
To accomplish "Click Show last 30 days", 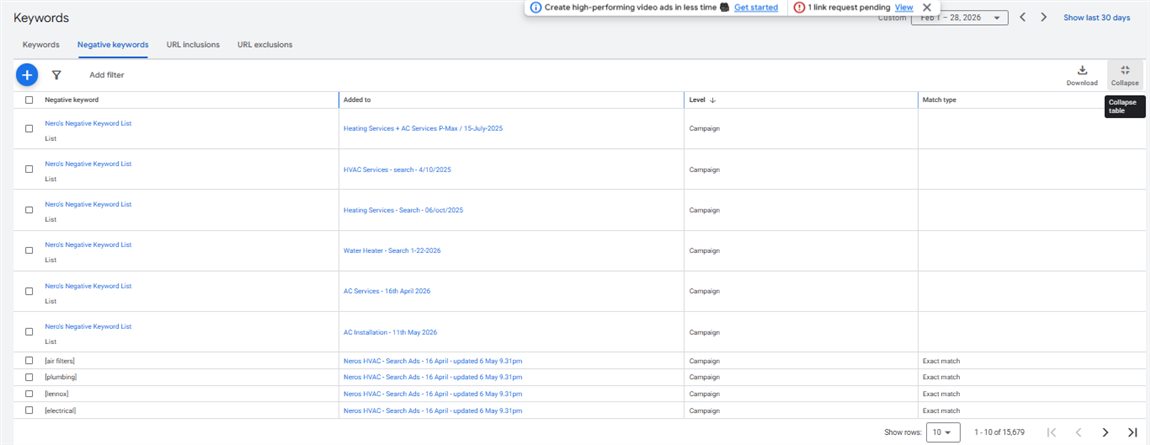I will (1096, 18).
